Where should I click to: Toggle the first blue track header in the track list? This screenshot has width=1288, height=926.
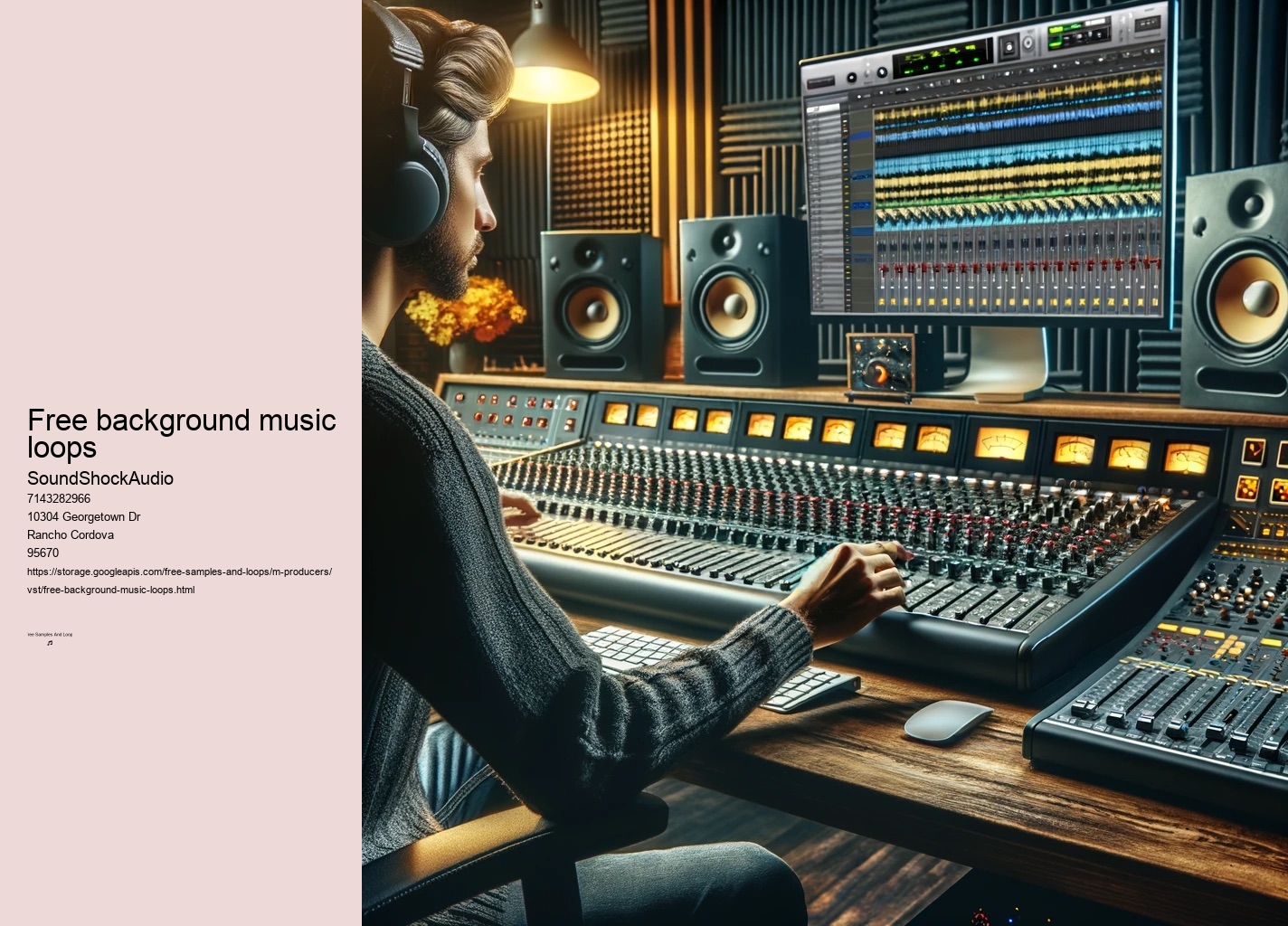860,137
